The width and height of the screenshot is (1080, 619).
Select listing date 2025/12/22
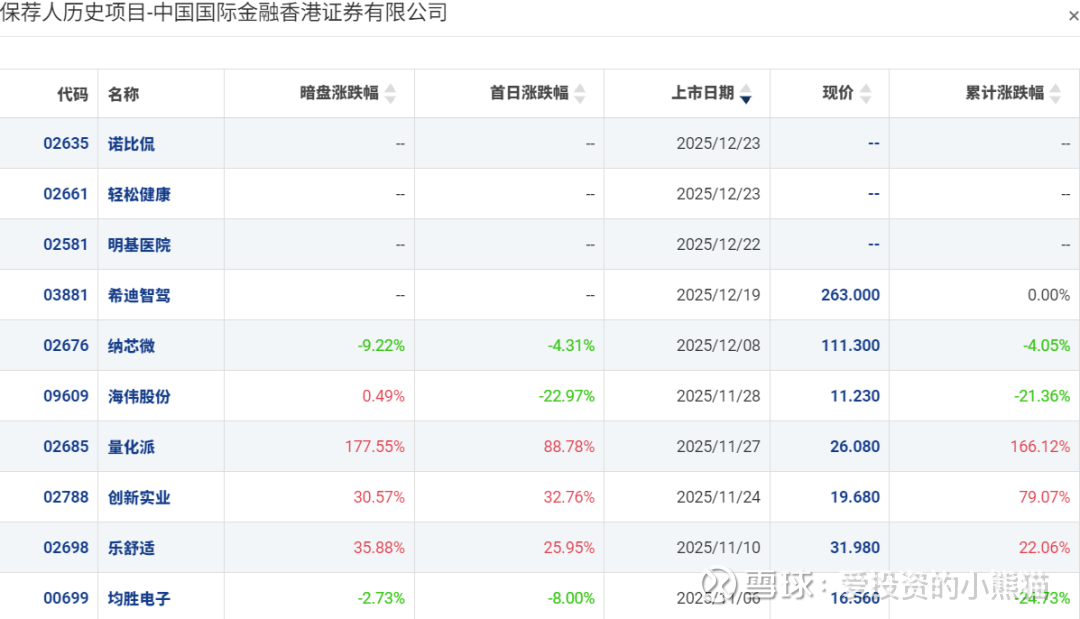(x=718, y=244)
